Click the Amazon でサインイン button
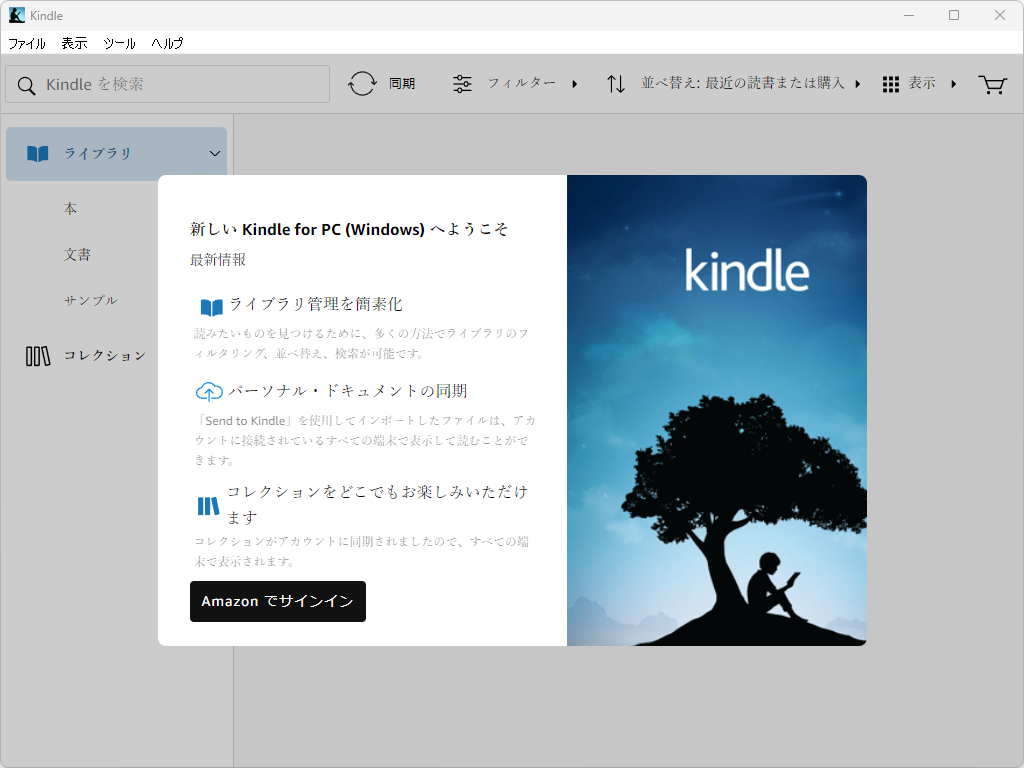This screenshot has width=1024, height=768. point(277,601)
